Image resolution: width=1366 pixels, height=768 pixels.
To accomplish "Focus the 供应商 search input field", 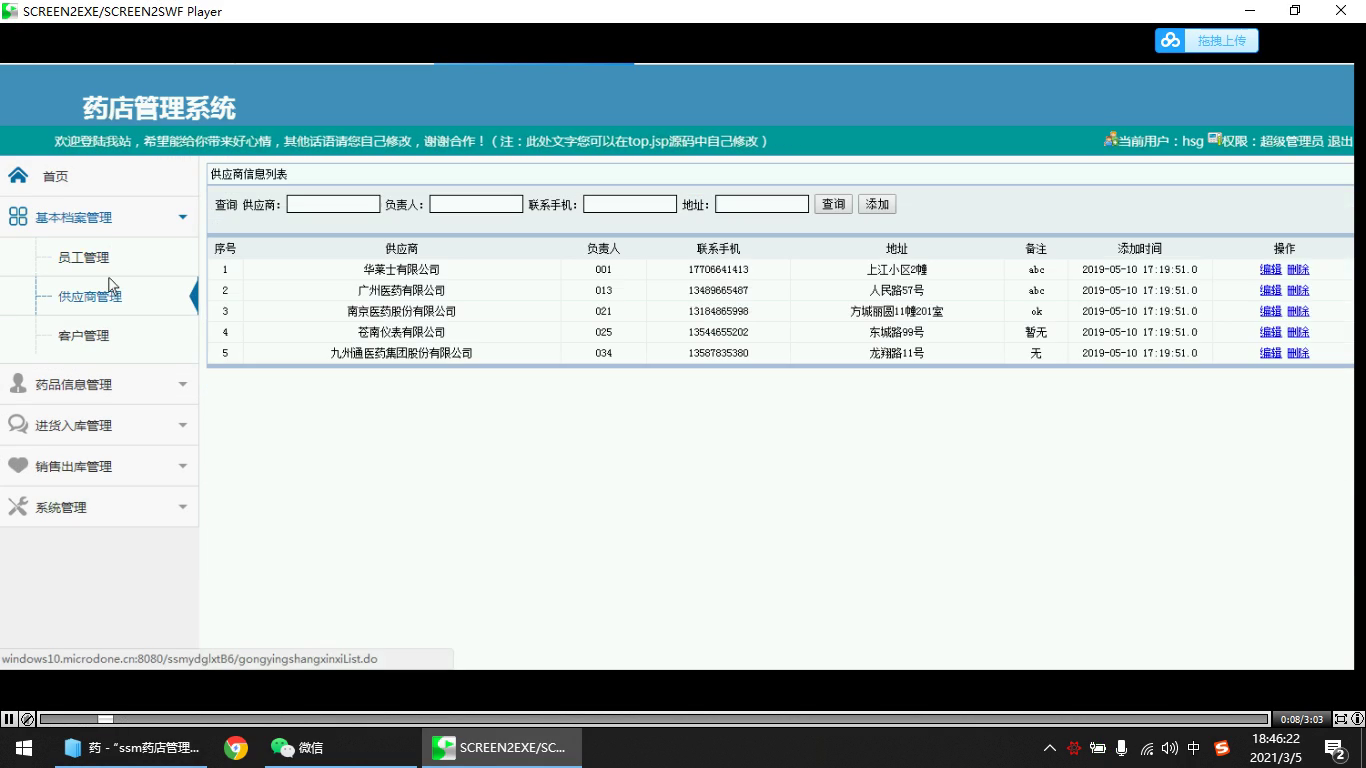I will [x=333, y=204].
